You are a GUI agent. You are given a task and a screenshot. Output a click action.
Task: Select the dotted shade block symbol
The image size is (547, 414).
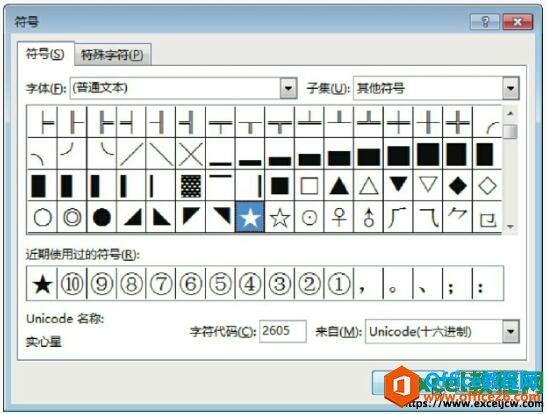point(191,186)
